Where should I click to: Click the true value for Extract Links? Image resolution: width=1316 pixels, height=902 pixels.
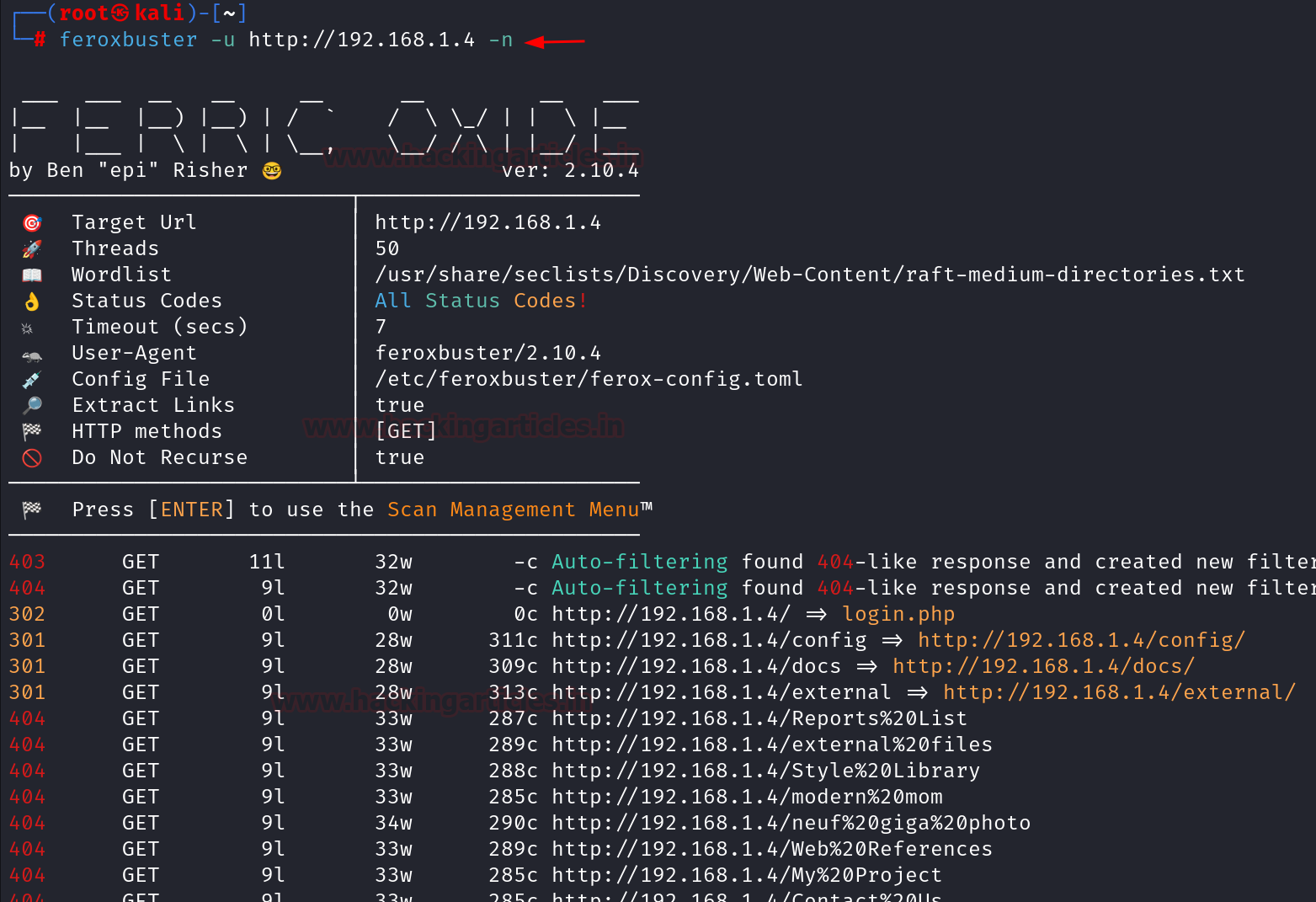click(x=400, y=405)
